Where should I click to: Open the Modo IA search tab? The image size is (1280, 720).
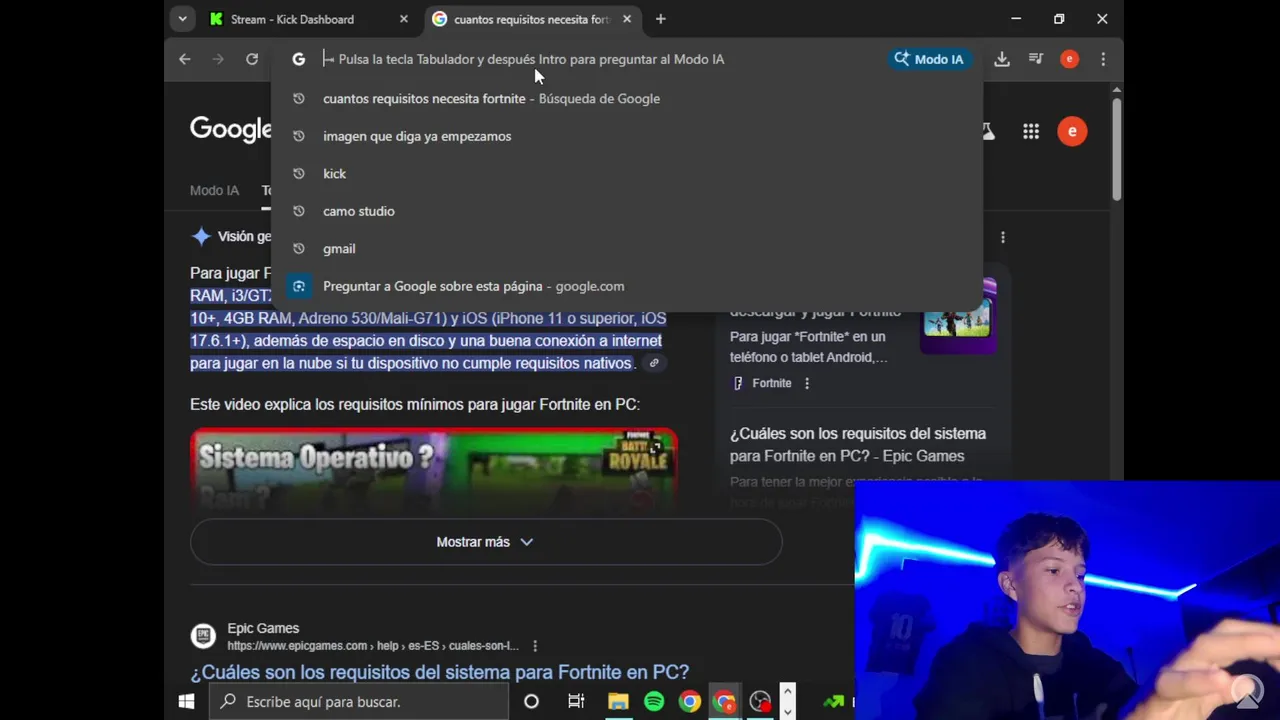pyautogui.click(x=214, y=190)
